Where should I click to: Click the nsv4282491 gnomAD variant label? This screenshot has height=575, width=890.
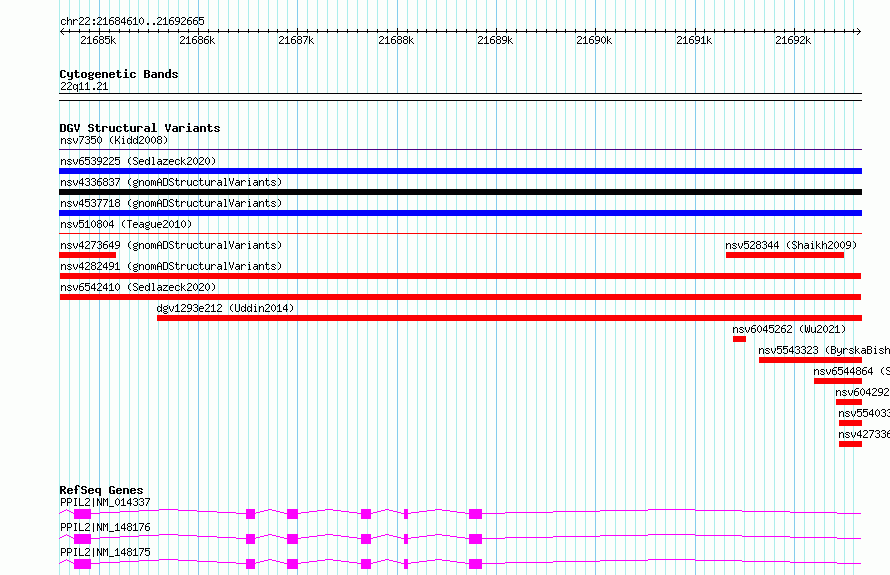coord(171,266)
